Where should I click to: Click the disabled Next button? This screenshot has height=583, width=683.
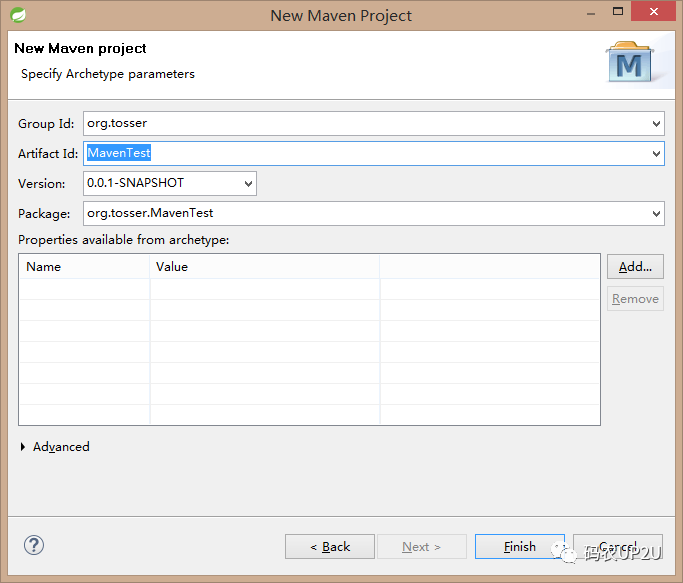pos(422,546)
